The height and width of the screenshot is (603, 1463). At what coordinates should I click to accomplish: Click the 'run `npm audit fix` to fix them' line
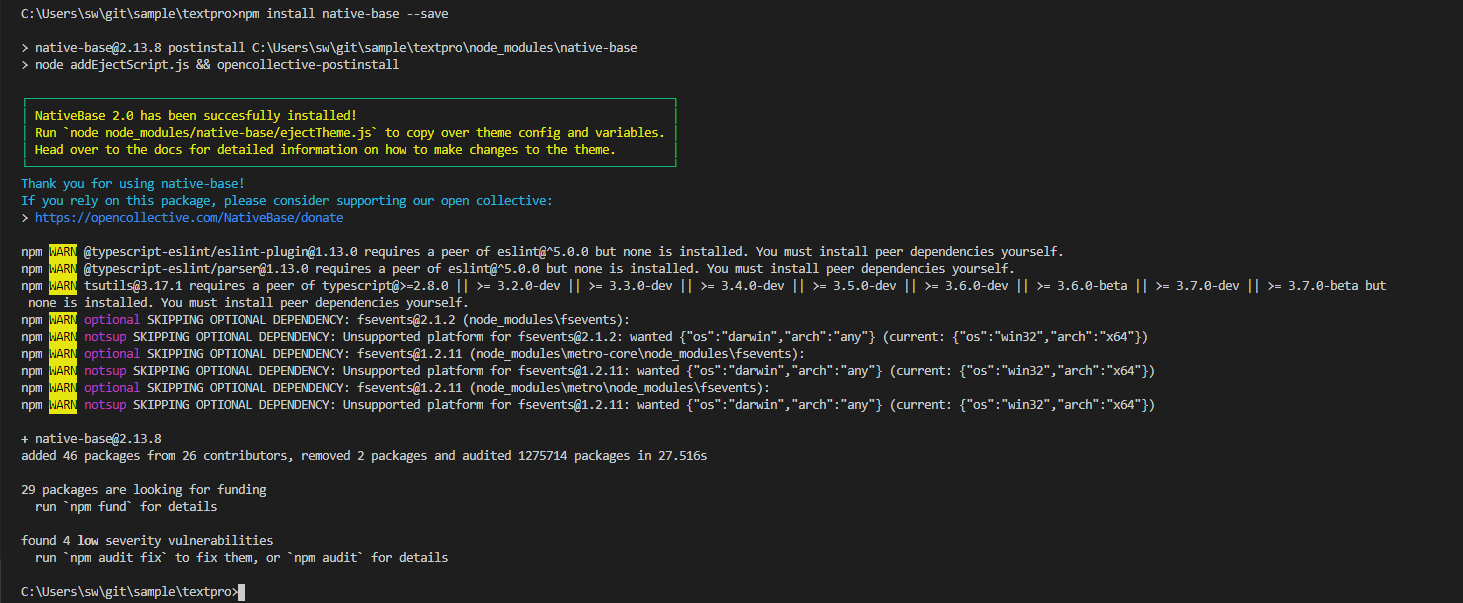241,558
